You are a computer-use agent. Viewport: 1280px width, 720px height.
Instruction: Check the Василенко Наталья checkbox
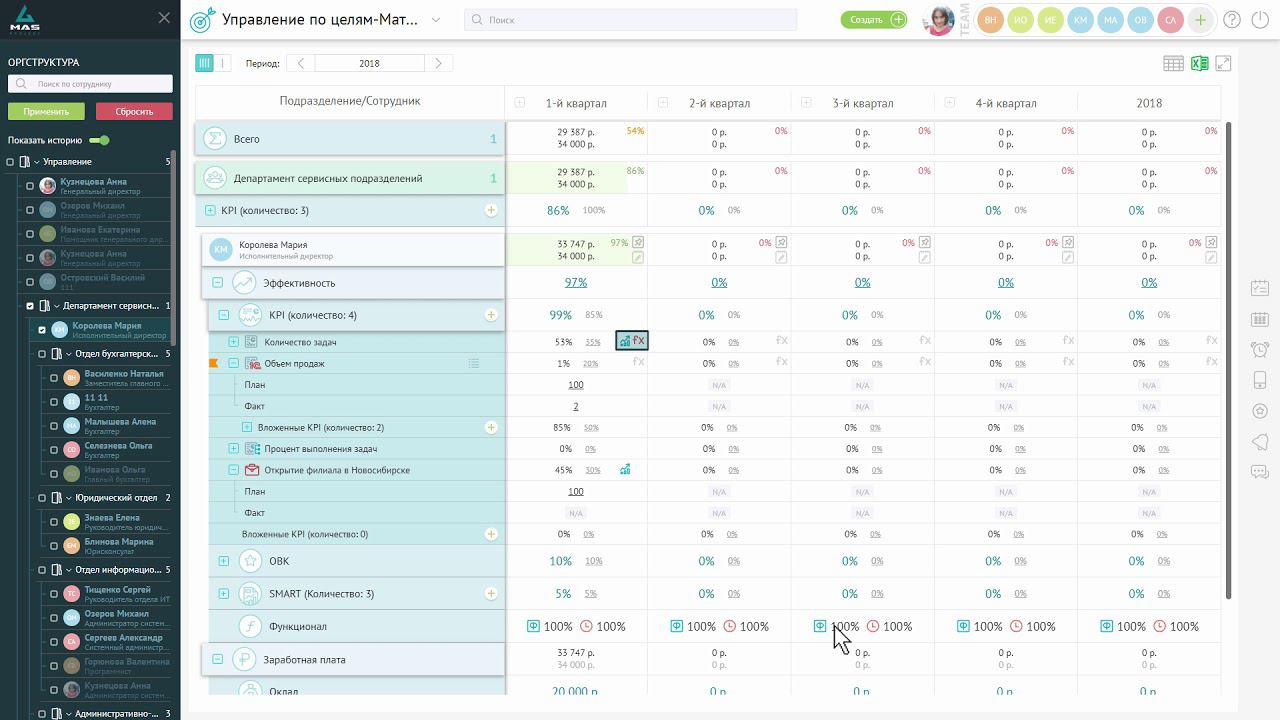54,378
